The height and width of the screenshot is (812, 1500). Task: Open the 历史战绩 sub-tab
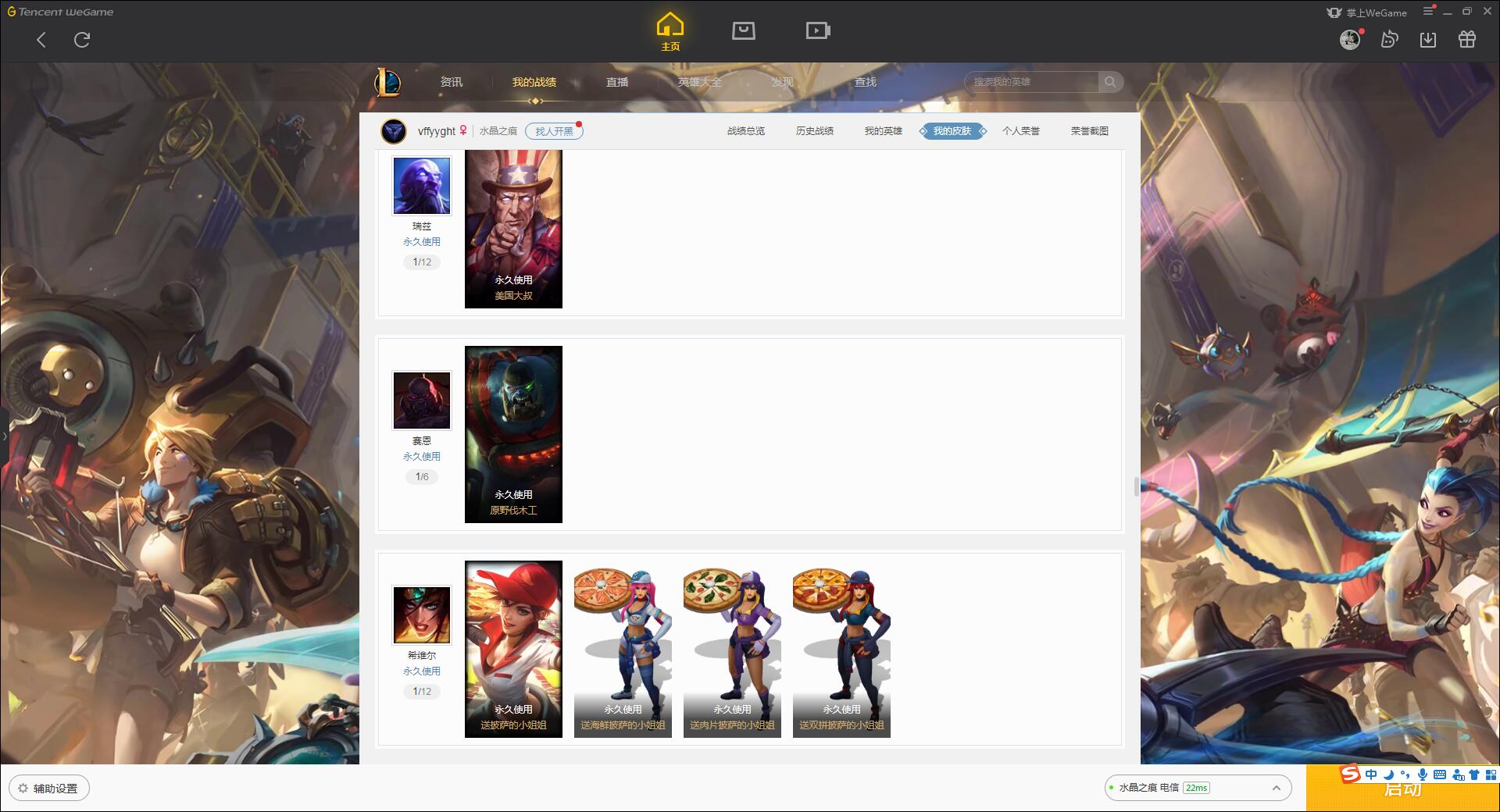pos(815,131)
